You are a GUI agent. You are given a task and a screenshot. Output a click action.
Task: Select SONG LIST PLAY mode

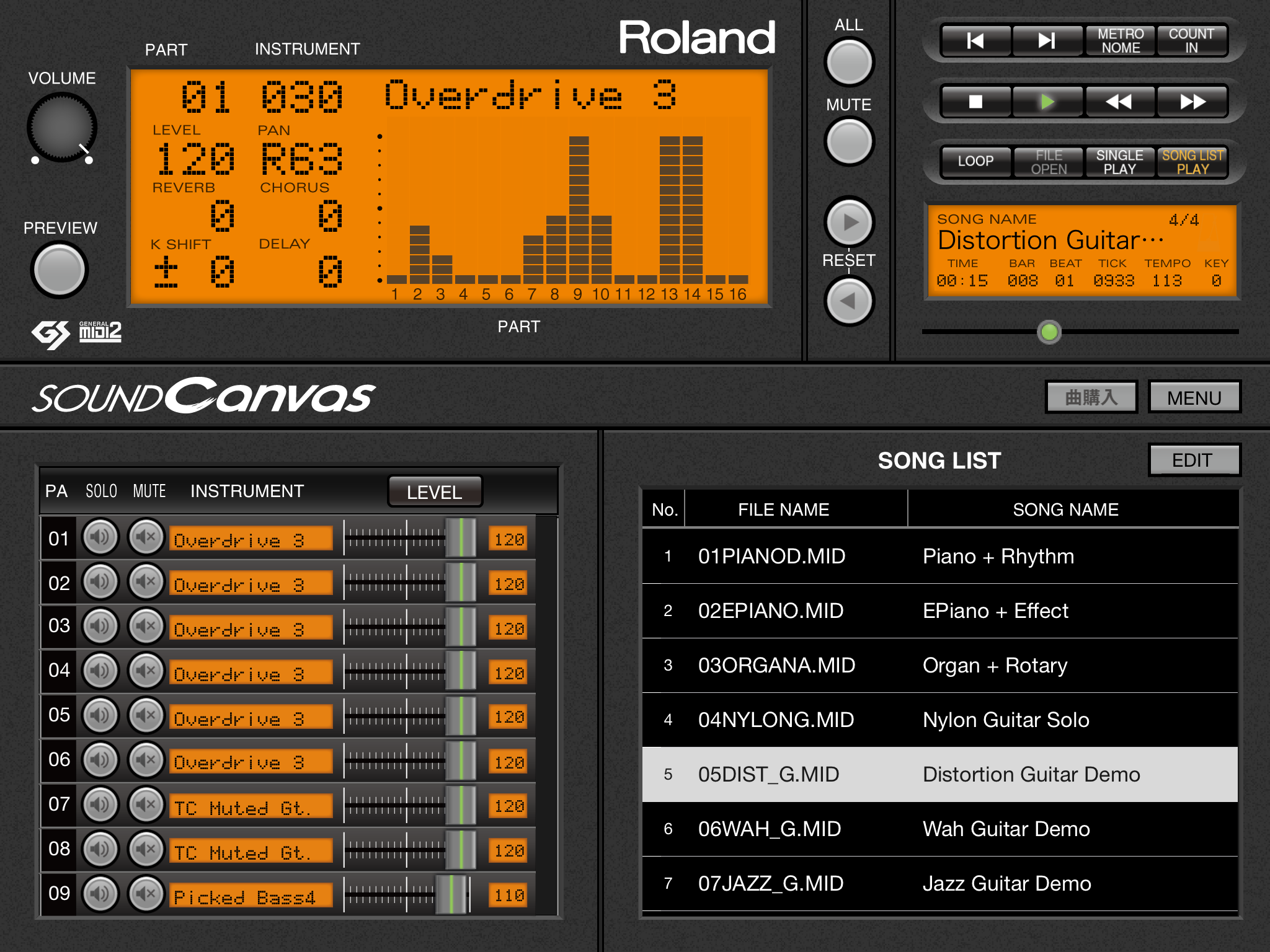(x=1192, y=162)
